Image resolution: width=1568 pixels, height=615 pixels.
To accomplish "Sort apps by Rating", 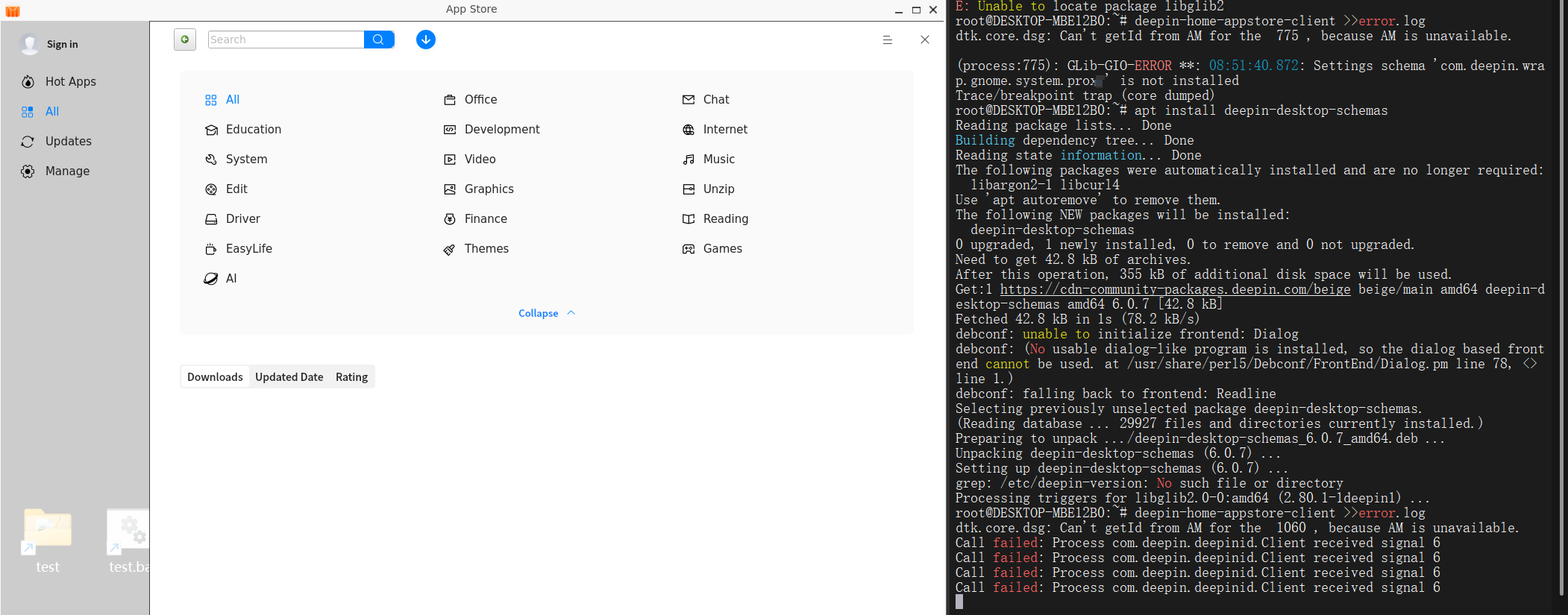I will click(351, 377).
